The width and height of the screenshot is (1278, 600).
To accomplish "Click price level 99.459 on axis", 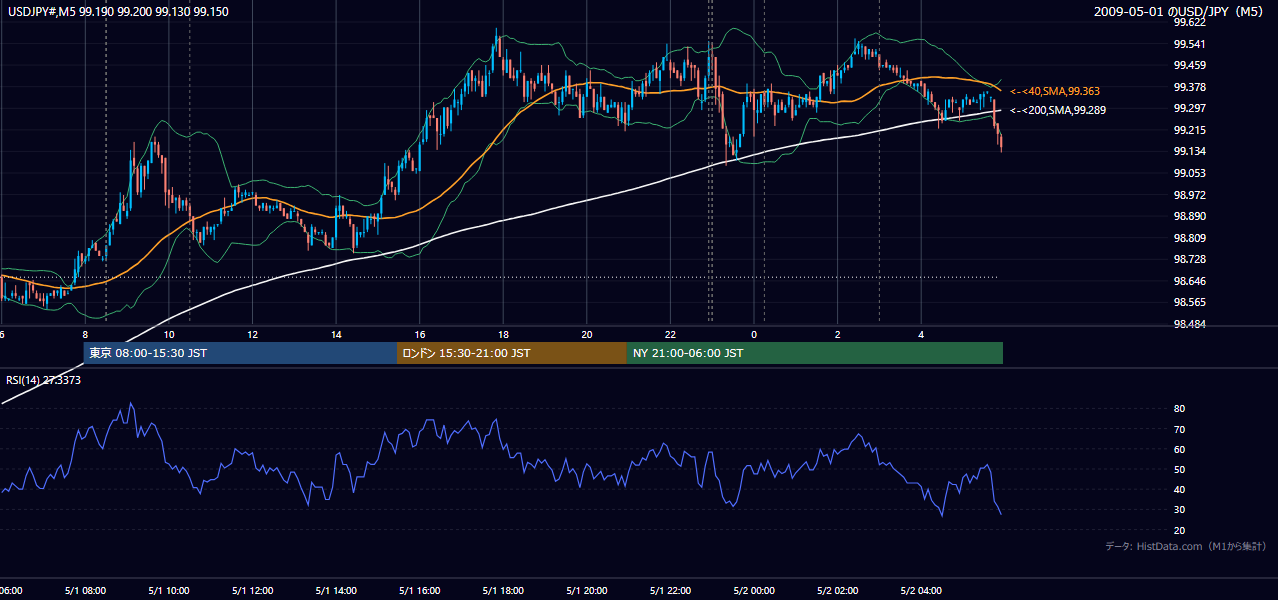I will pyautogui.click(x=1189, y=65).
